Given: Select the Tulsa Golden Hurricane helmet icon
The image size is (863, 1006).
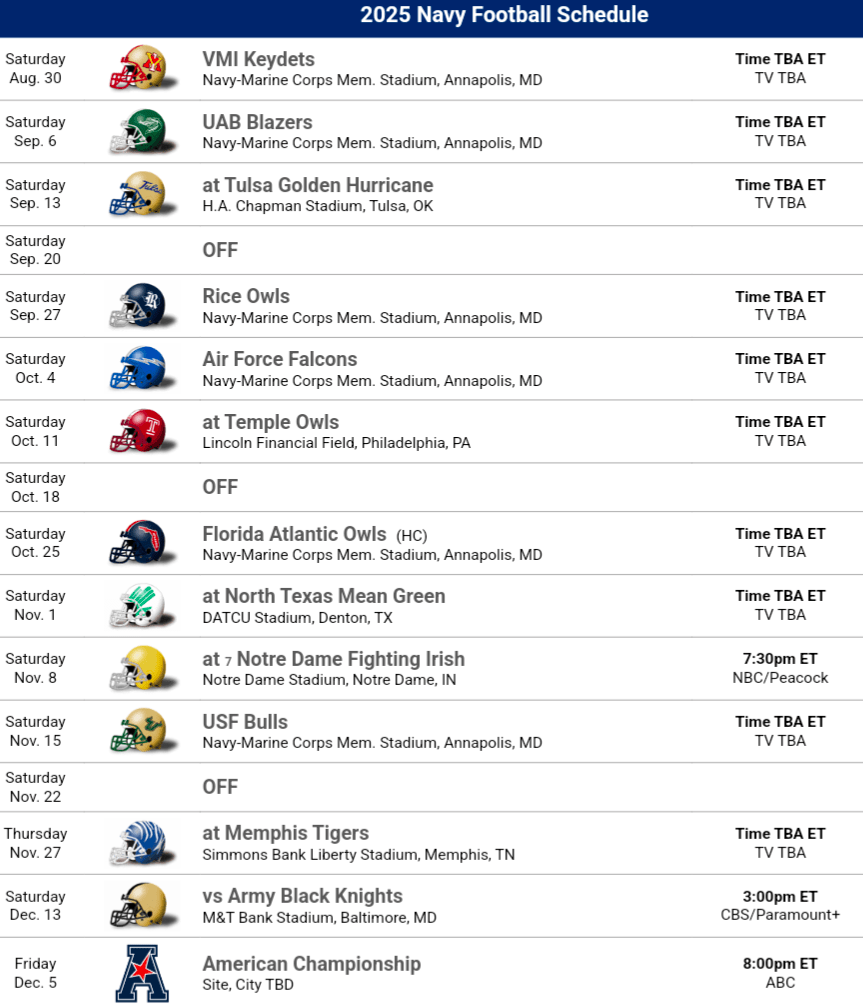Looking at the screenshot, I should click(138, 194).
